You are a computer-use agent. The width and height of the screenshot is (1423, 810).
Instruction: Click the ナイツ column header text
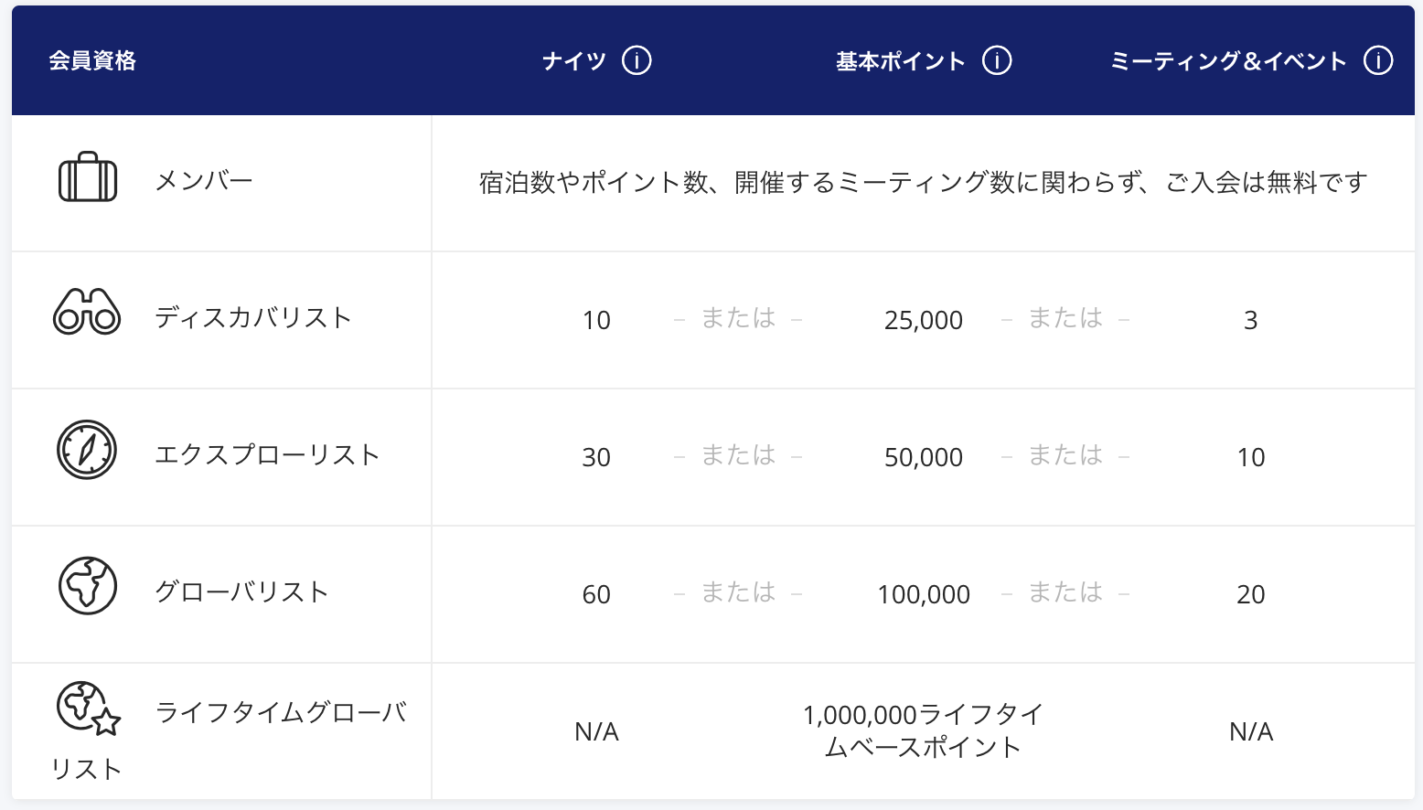(x=574, y=61)
